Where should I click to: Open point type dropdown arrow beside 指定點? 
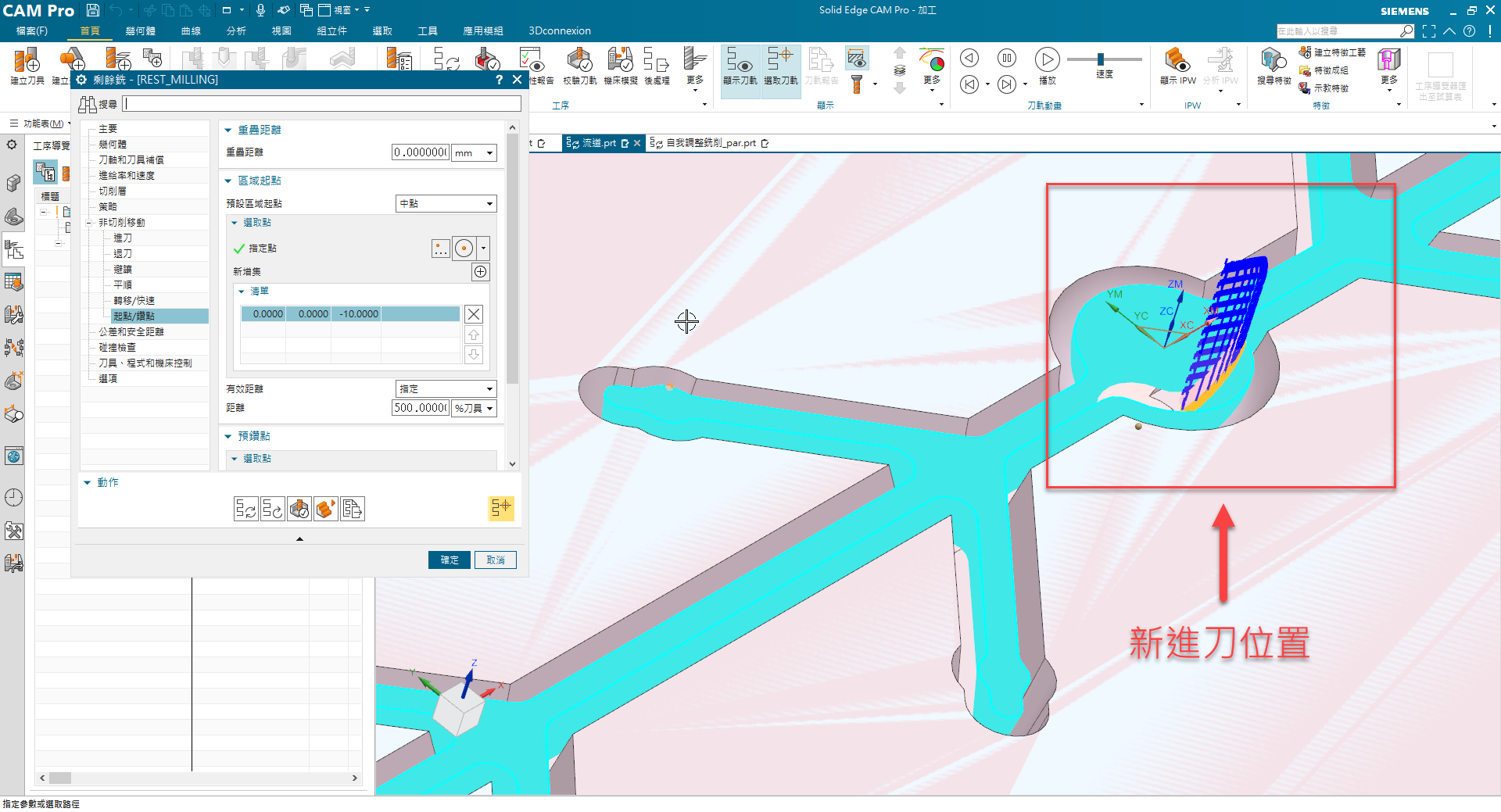coord(484,249)
